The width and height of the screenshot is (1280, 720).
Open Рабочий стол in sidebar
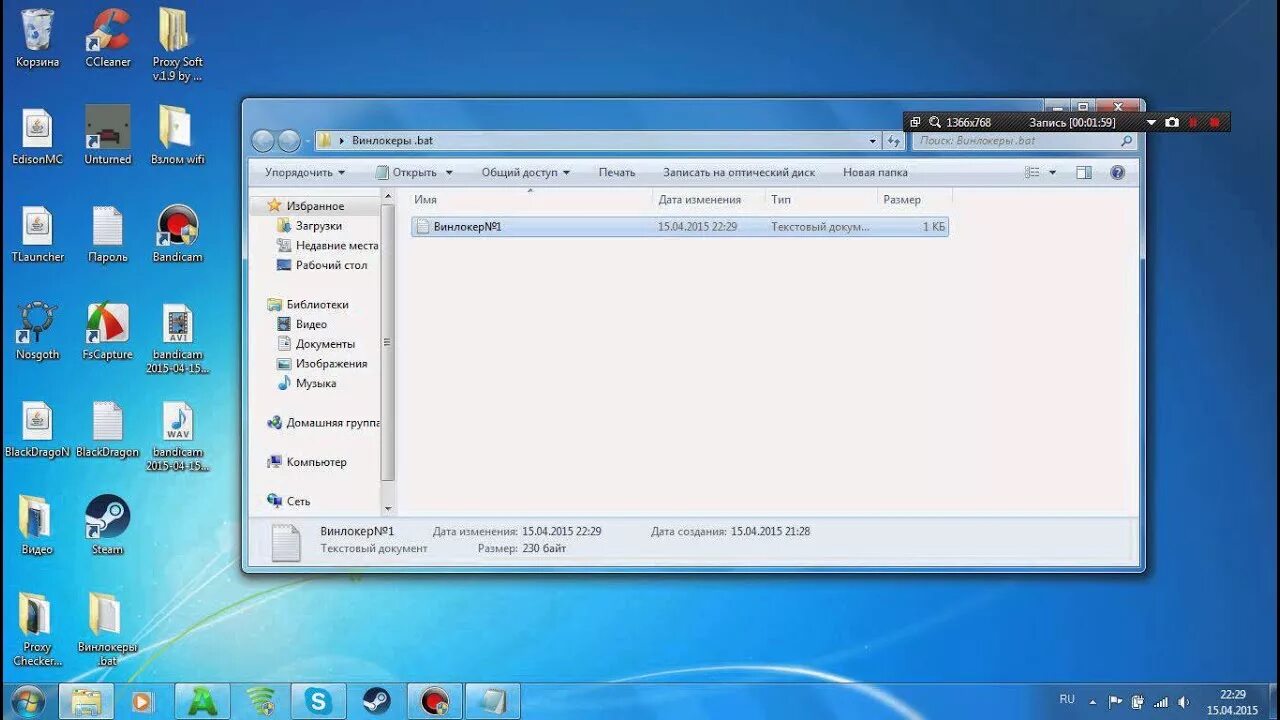tap(322, 265)
